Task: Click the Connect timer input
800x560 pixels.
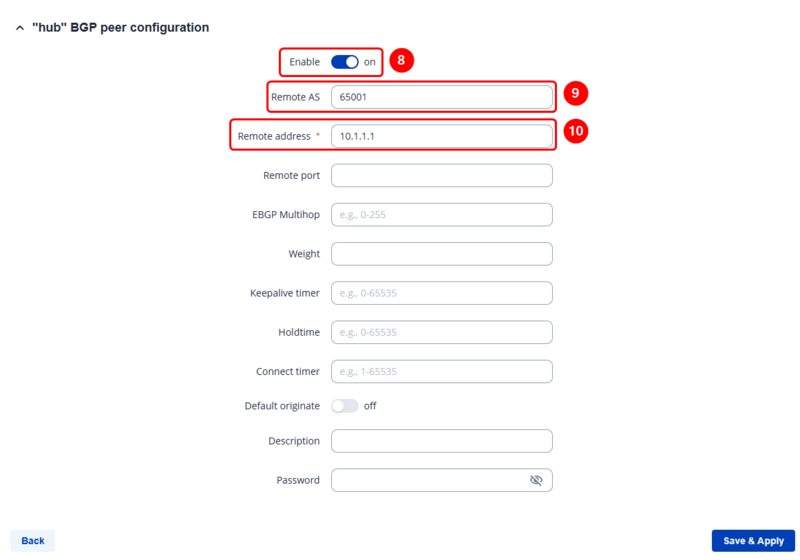Action: [x=441, y=371]
